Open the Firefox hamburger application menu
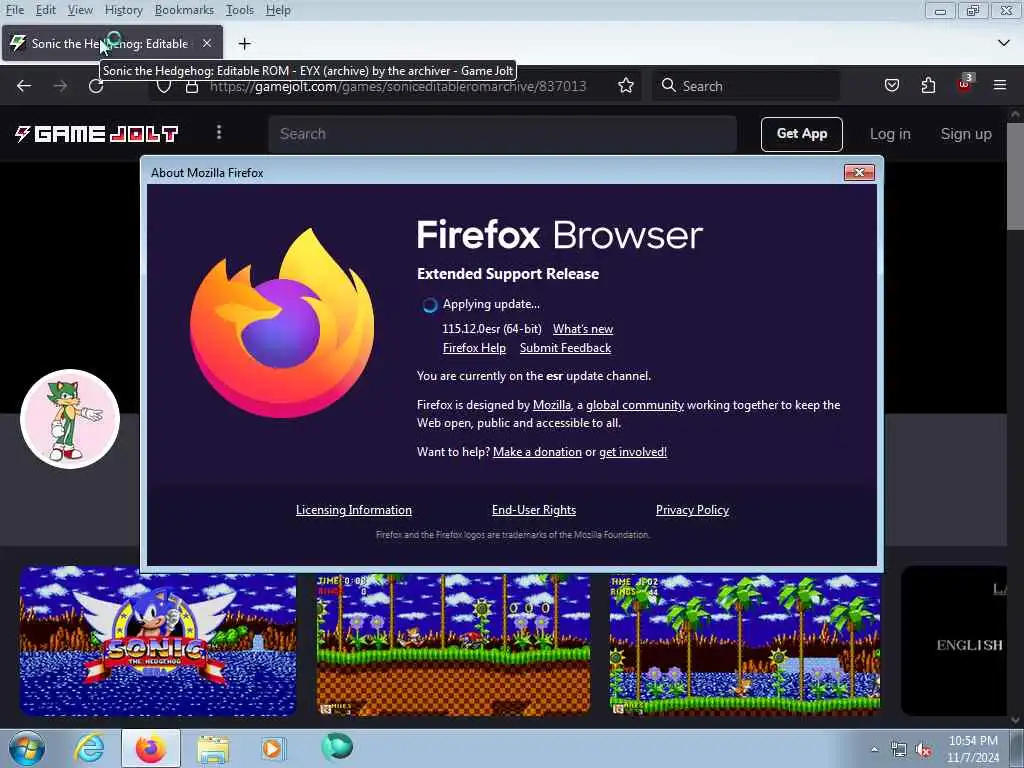 (1000, 86)
